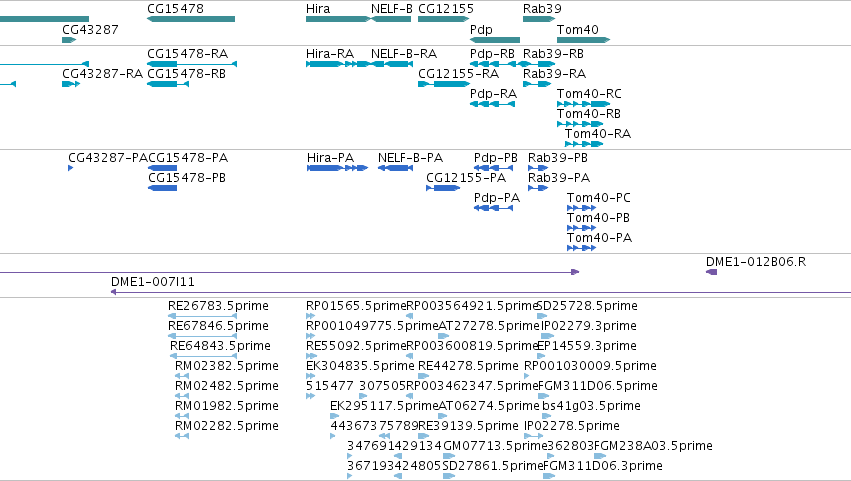Click the Tom40-RB transcript

coord(580,124)
